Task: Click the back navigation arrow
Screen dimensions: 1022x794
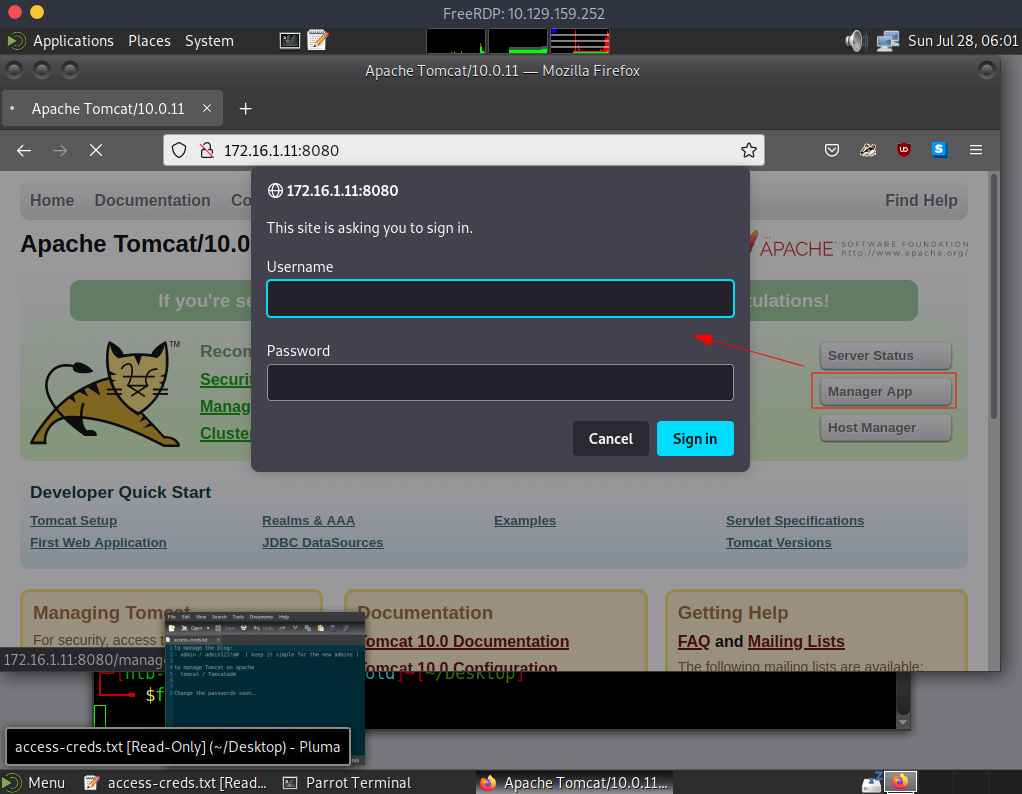Action: (25, 150)
